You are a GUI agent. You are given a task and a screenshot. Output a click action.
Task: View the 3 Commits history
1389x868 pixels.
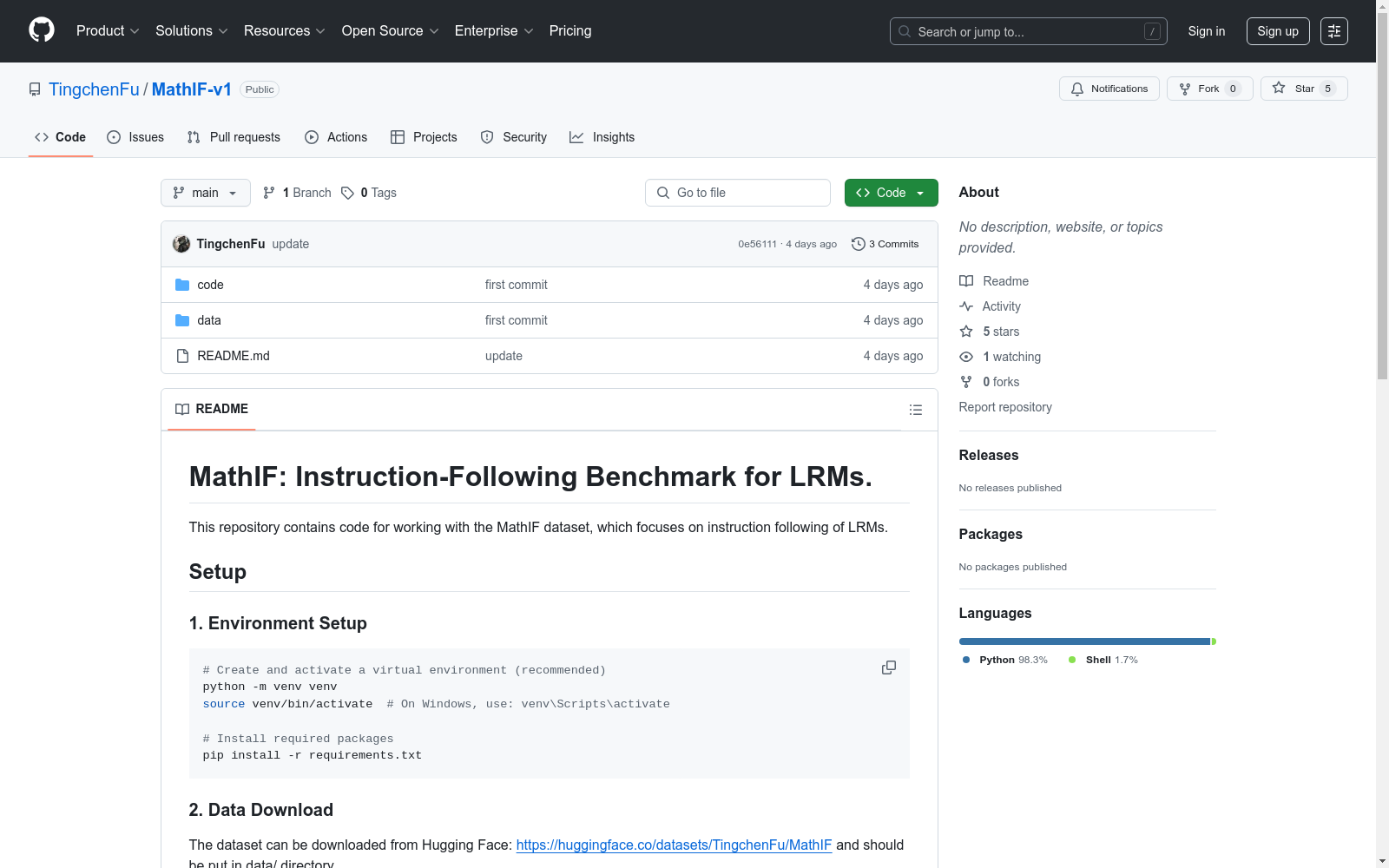[x=885, y=244]
